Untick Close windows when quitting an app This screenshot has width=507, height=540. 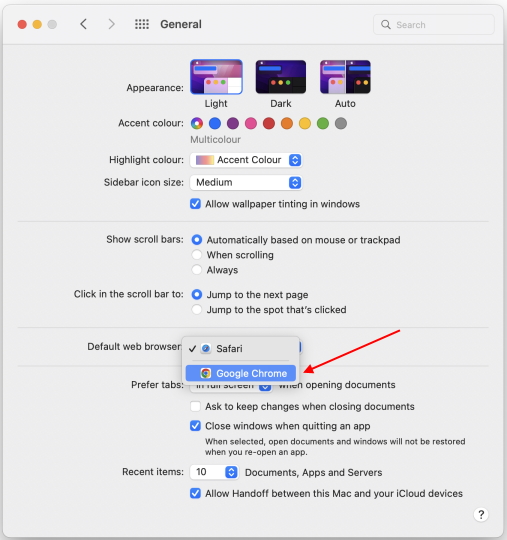click(x=195, y=426)
